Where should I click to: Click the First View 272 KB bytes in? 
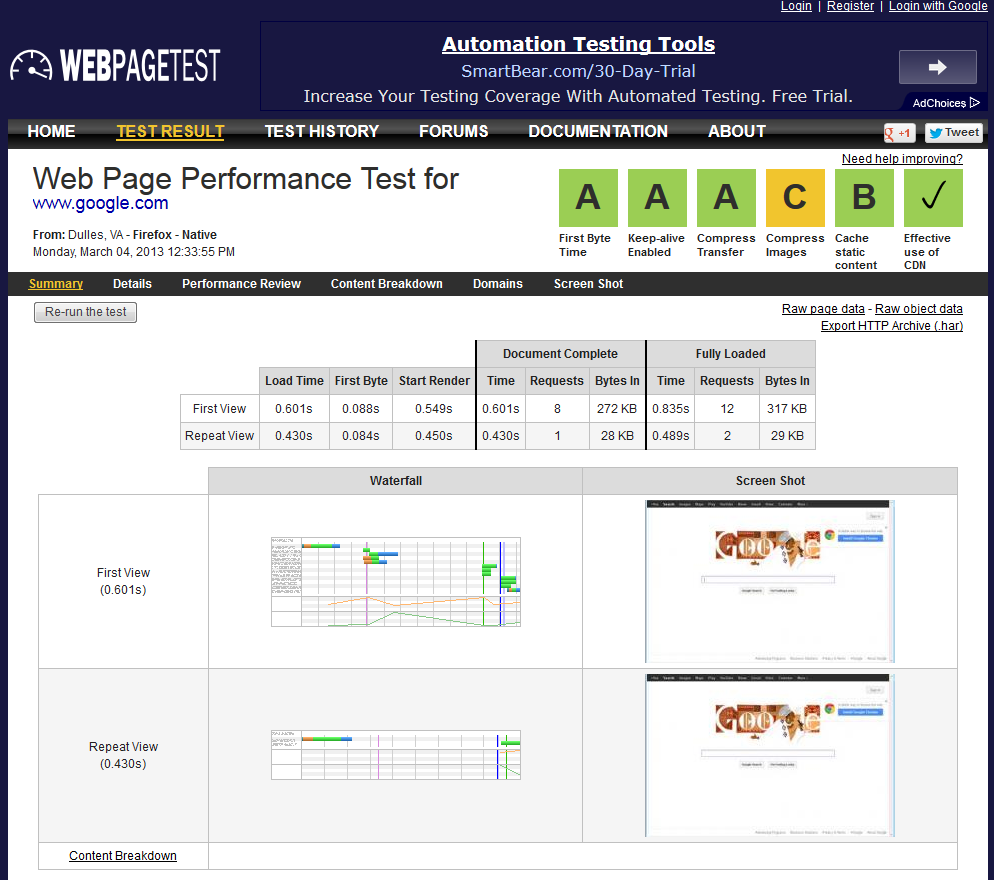click(617, 409)
